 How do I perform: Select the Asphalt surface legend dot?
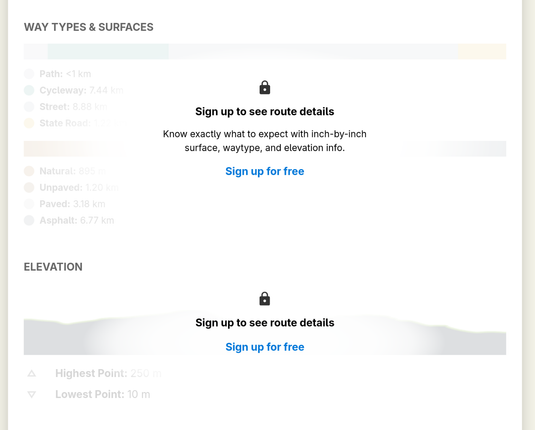(x=29, y=220)
